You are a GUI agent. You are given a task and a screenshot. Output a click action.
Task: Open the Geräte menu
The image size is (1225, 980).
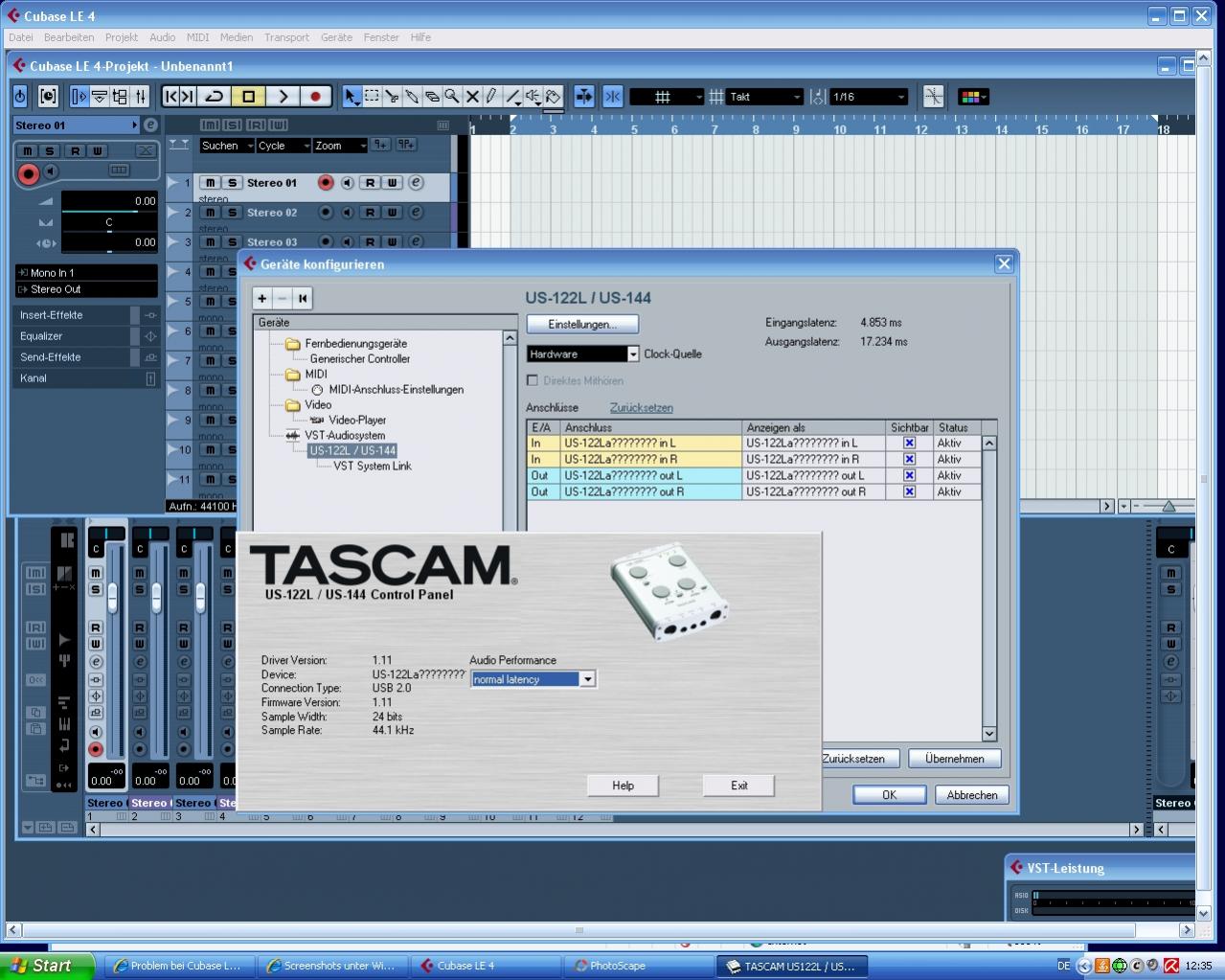pyautogui.click(x=336, y=37)
